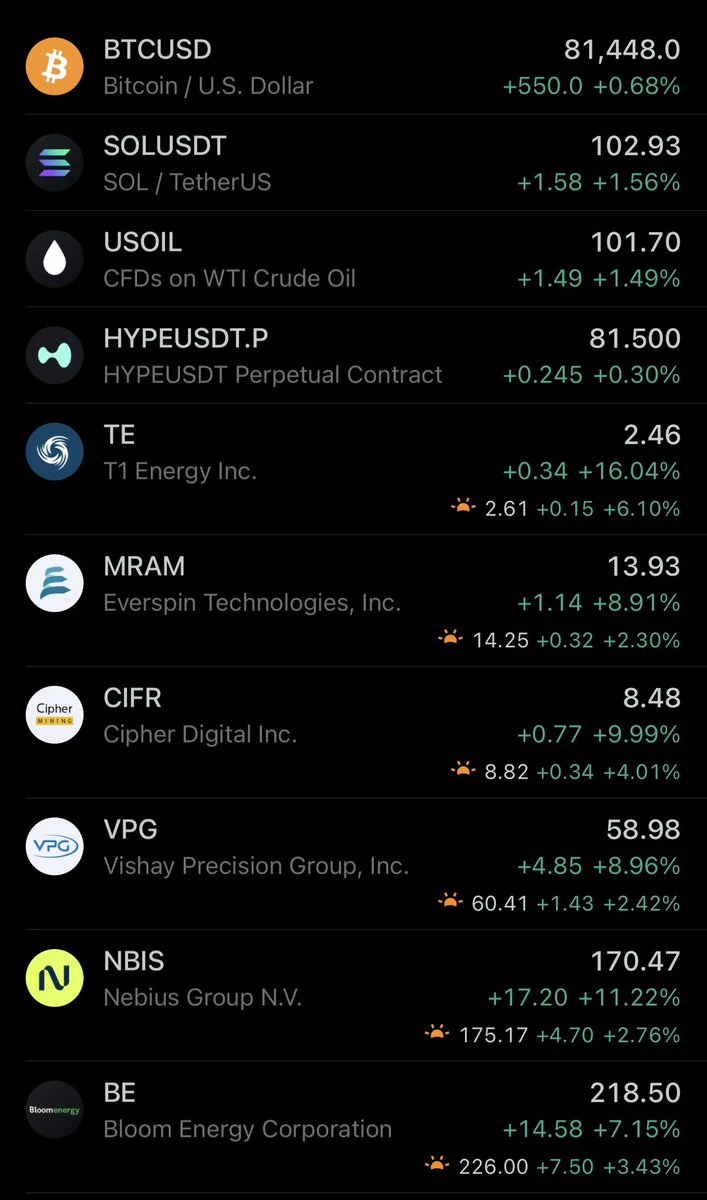Viewport: 707px width, 1200px height.
Task: Select the NBIS price 170.47
Action: 635,962
